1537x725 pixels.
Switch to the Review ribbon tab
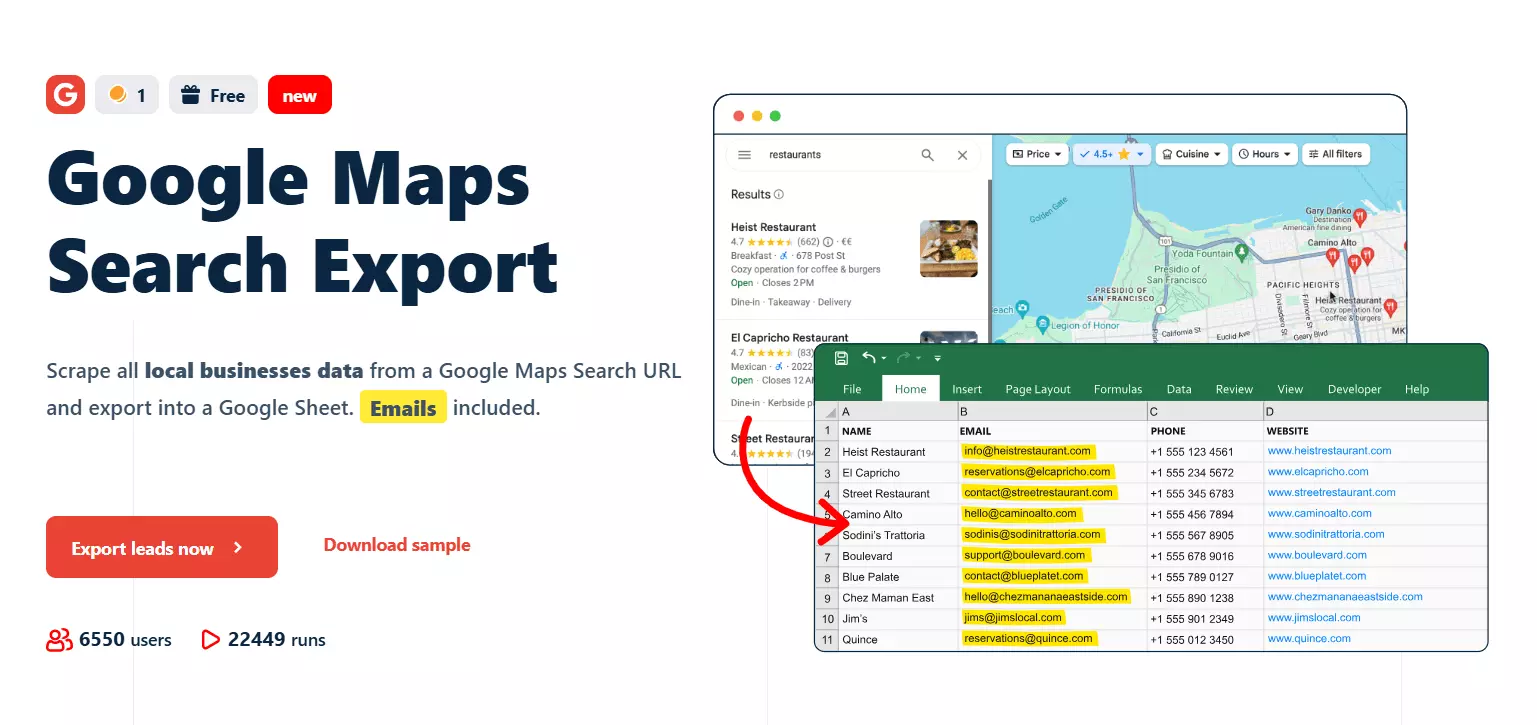pyautogui.click(x=1234, y=389)
